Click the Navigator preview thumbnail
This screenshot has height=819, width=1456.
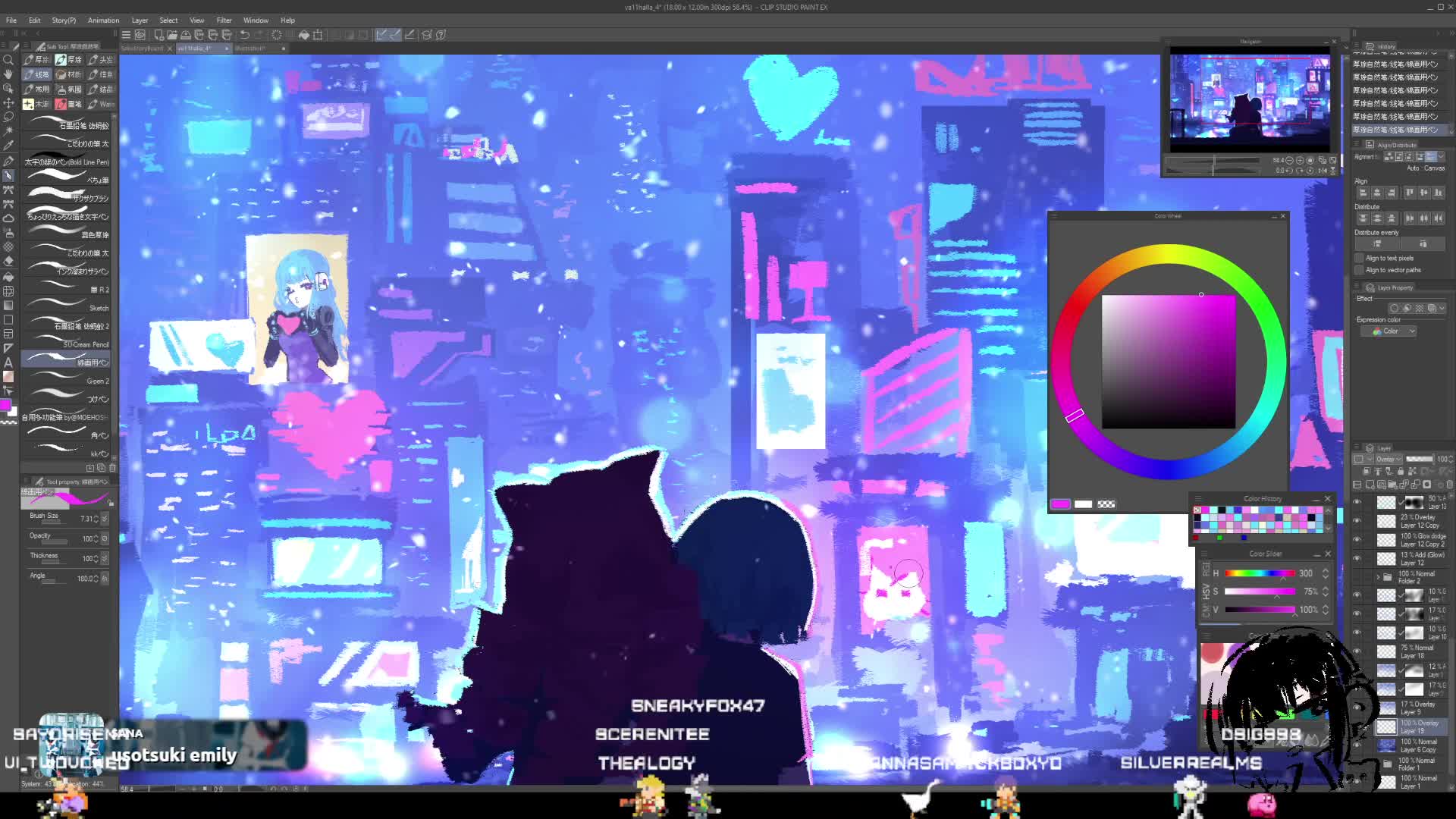[x=1250, y=99]
